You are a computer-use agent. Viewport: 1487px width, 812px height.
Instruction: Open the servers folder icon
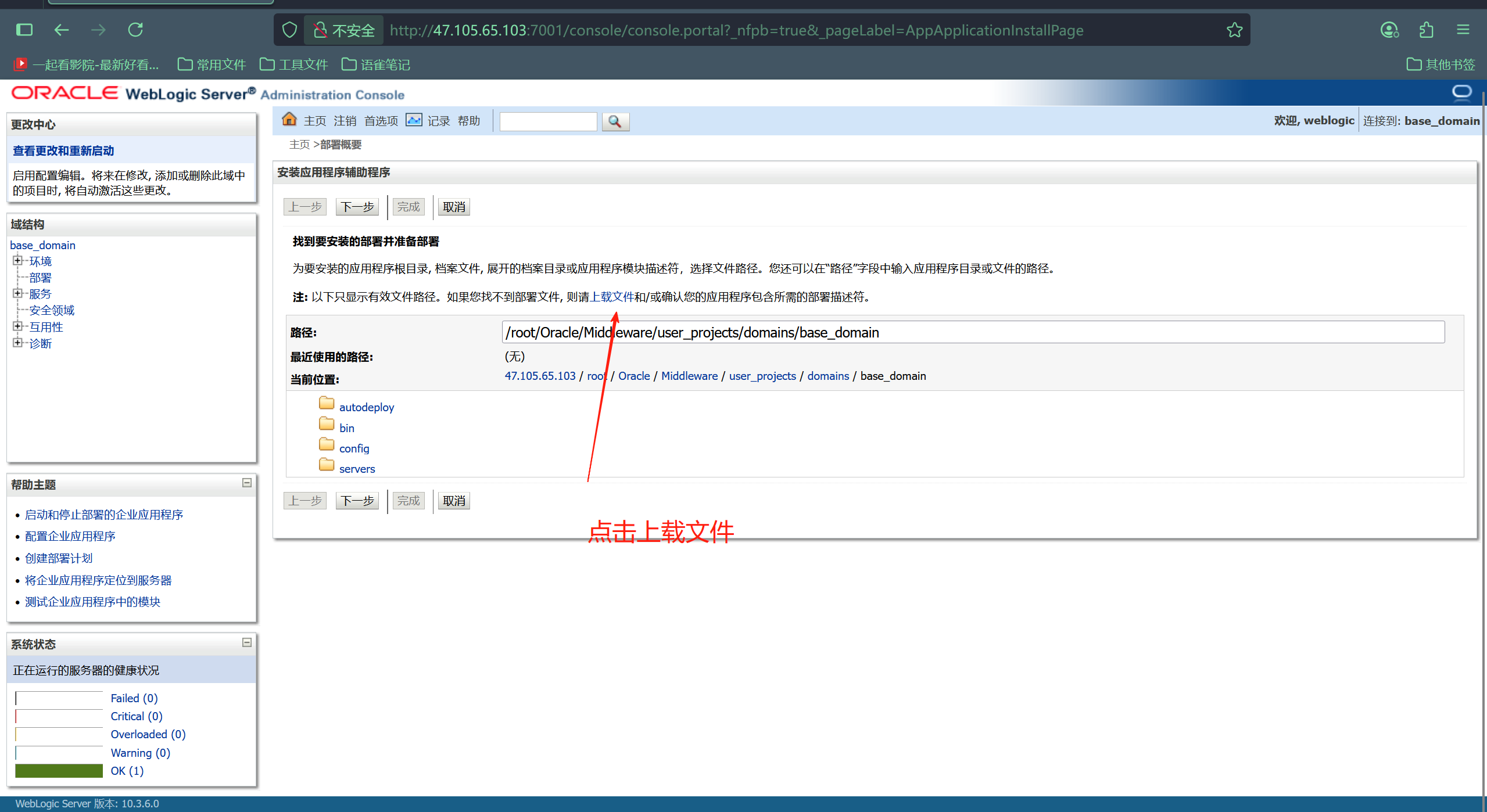coord(327,465)
